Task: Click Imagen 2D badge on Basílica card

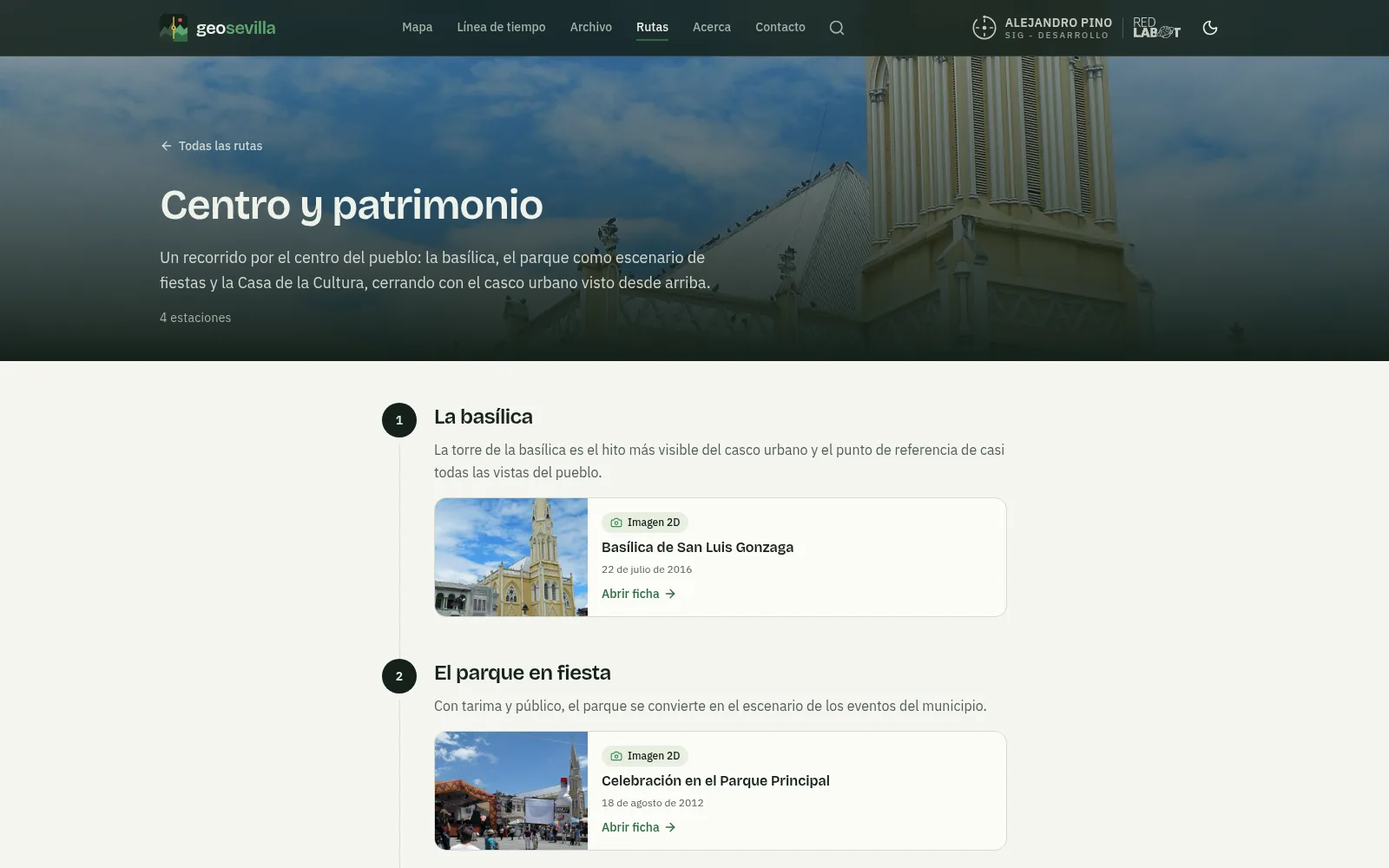Action: [x=645, y=523]
